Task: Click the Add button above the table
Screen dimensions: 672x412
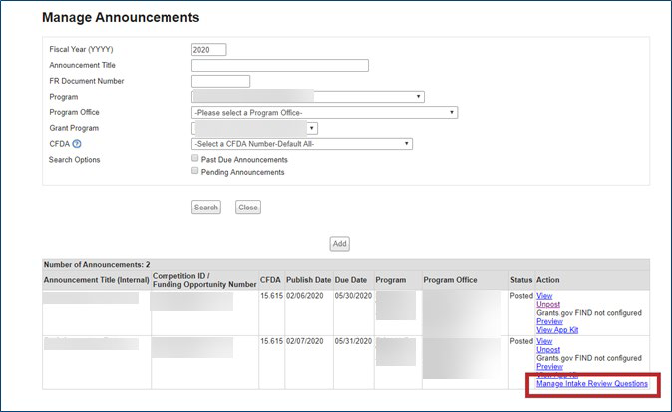Action: (339, 244)
